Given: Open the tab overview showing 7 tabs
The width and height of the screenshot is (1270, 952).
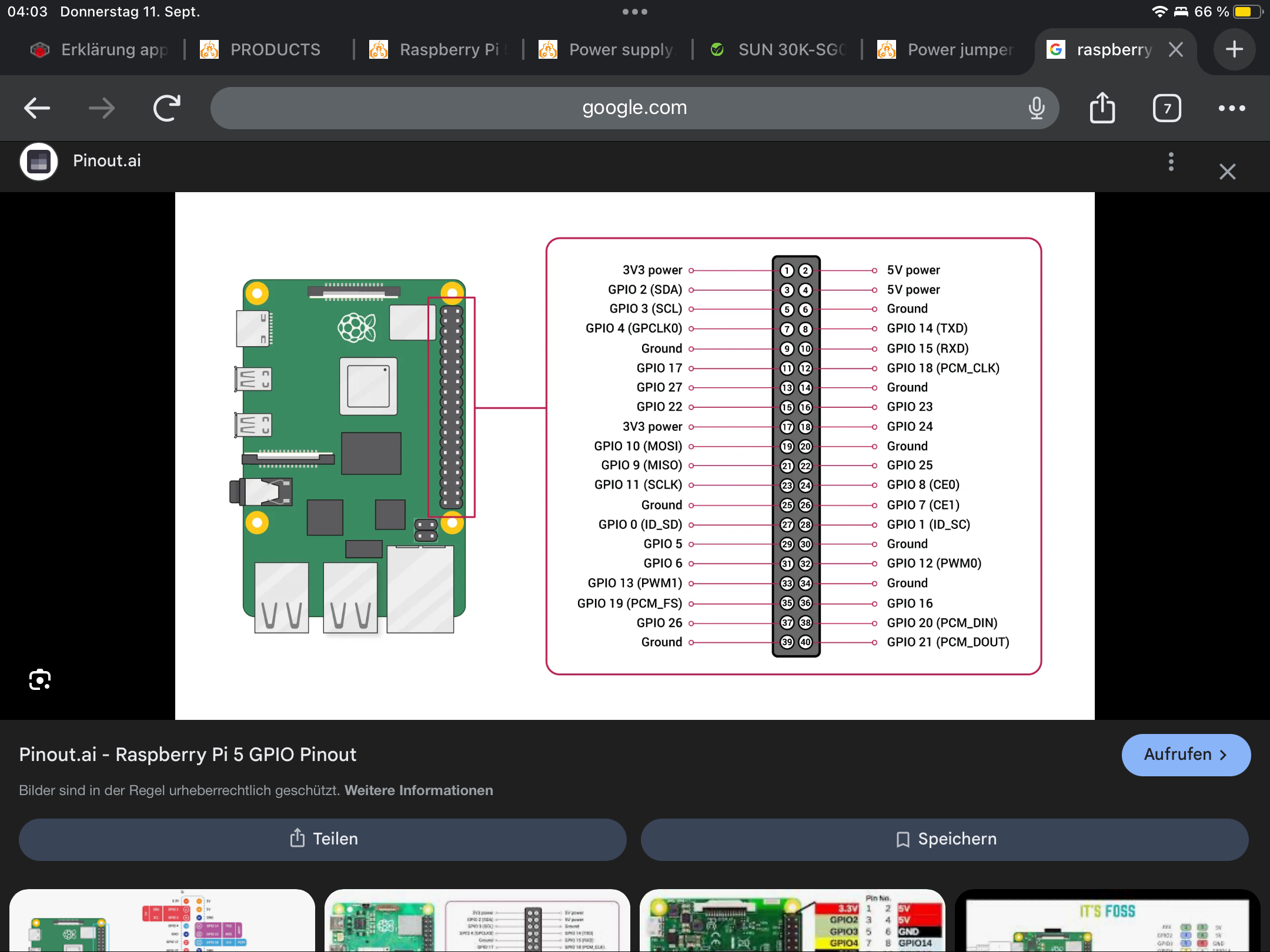Looking at the screenshot, I should tap(1167, 108).
